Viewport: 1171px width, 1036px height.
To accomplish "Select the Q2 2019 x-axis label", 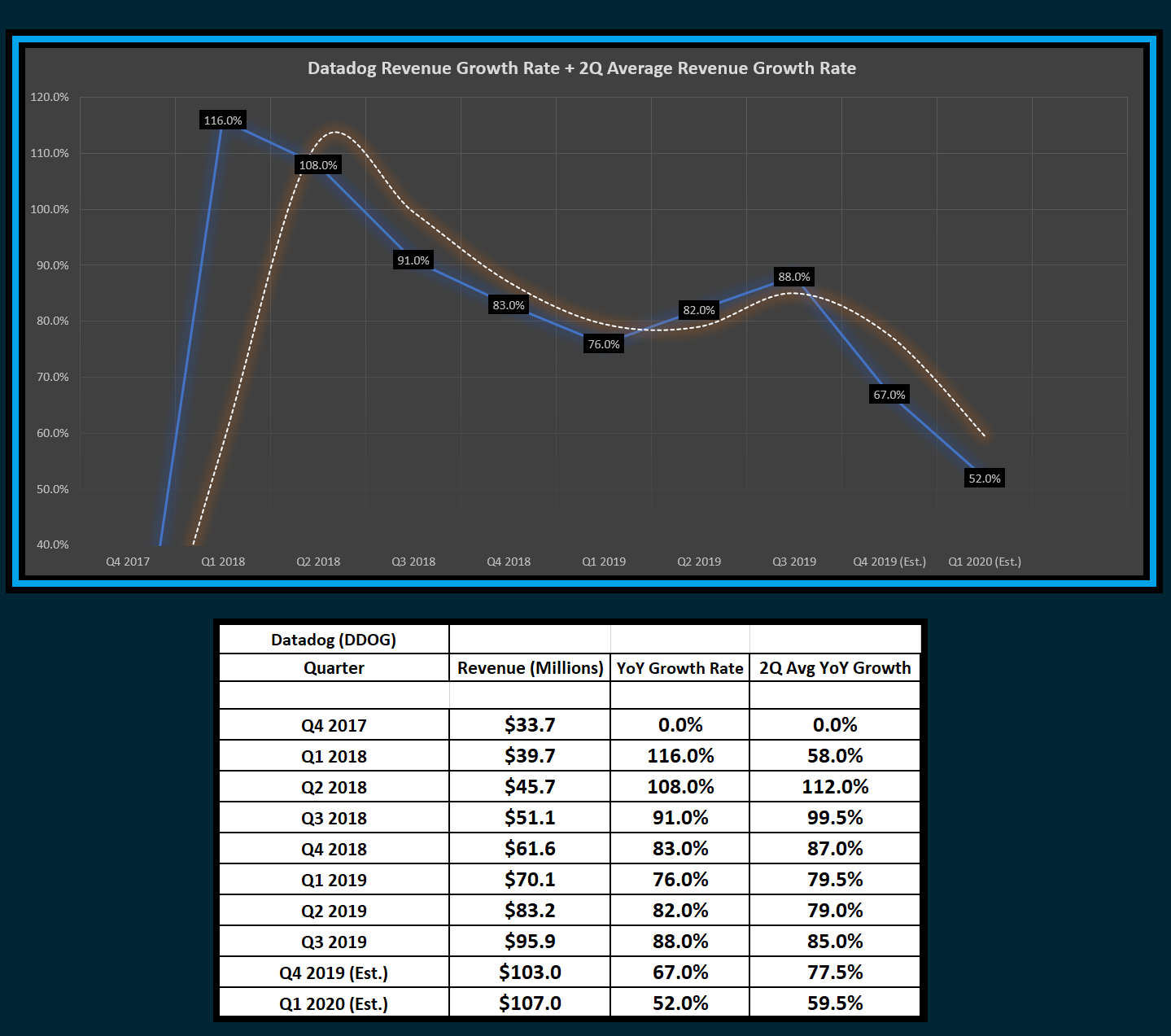I will [x=699, y=562].
